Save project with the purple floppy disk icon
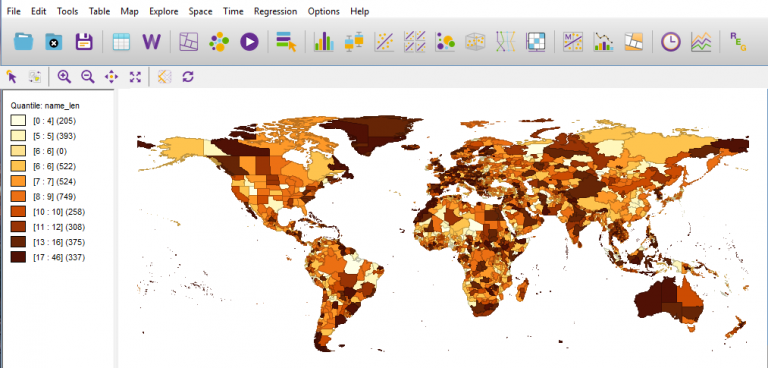Image resolution: width=768 pixels, height=368 pixels. (84, 42)
